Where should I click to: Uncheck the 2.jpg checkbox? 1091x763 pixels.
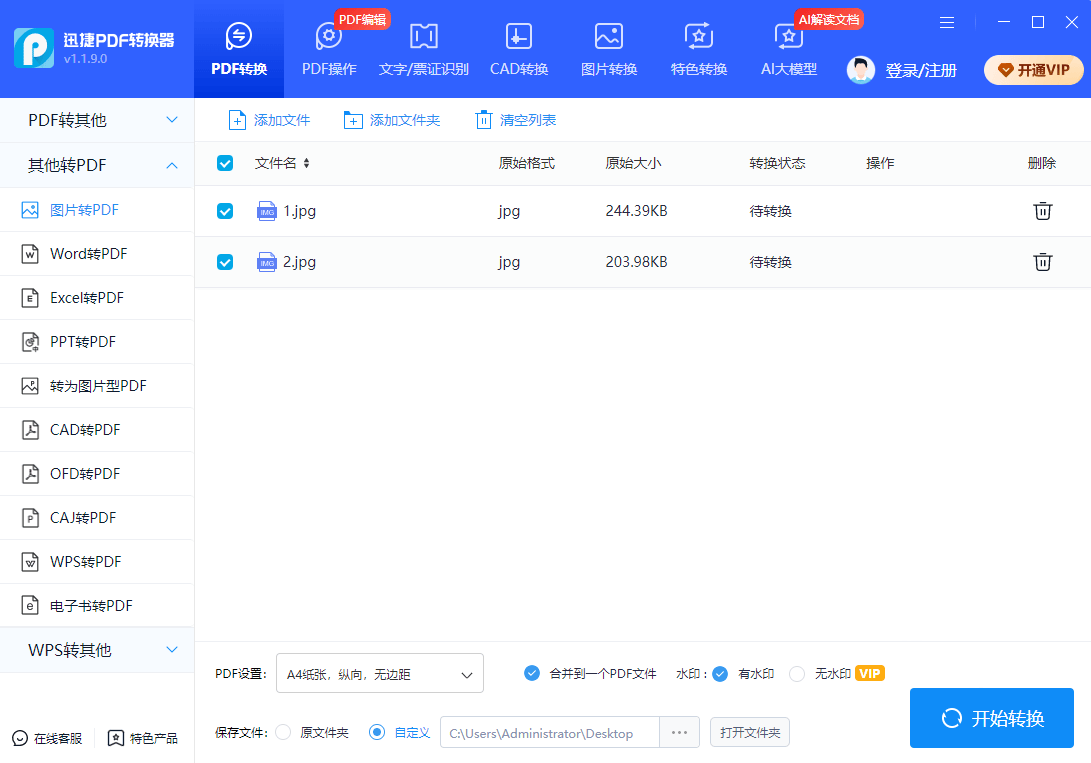click(x=225, y=262)
